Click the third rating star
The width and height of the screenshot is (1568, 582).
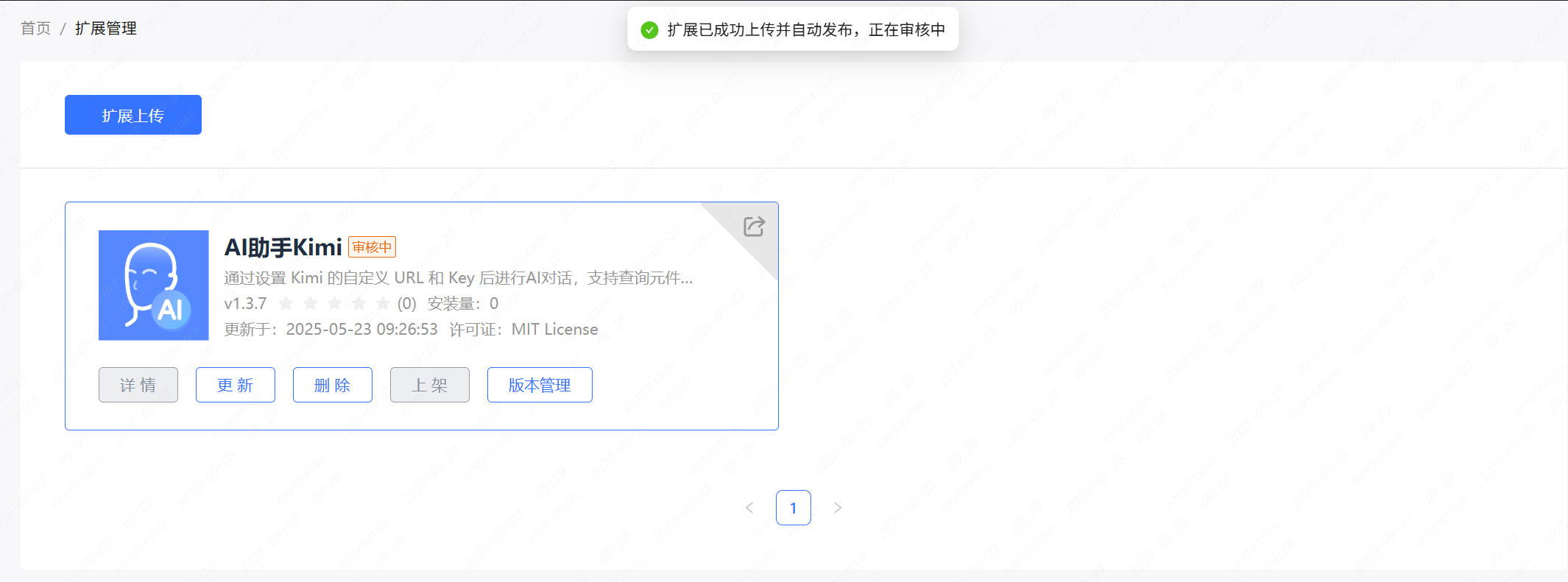pos(335,303)
